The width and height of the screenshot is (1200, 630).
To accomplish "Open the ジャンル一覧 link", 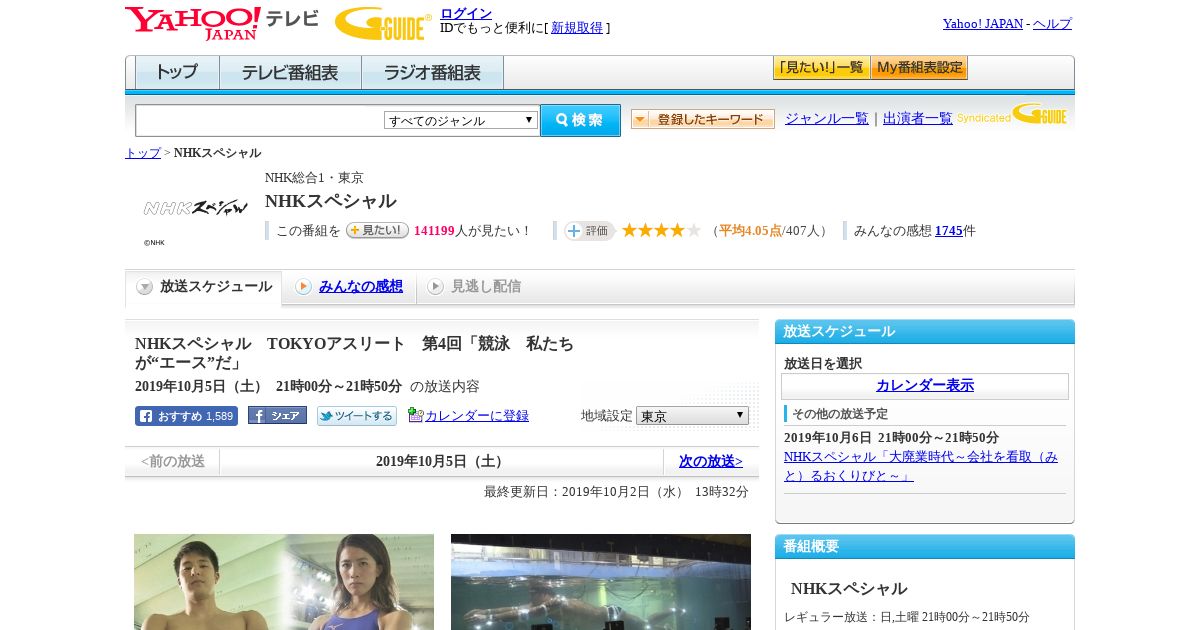I will coord(826,118).
